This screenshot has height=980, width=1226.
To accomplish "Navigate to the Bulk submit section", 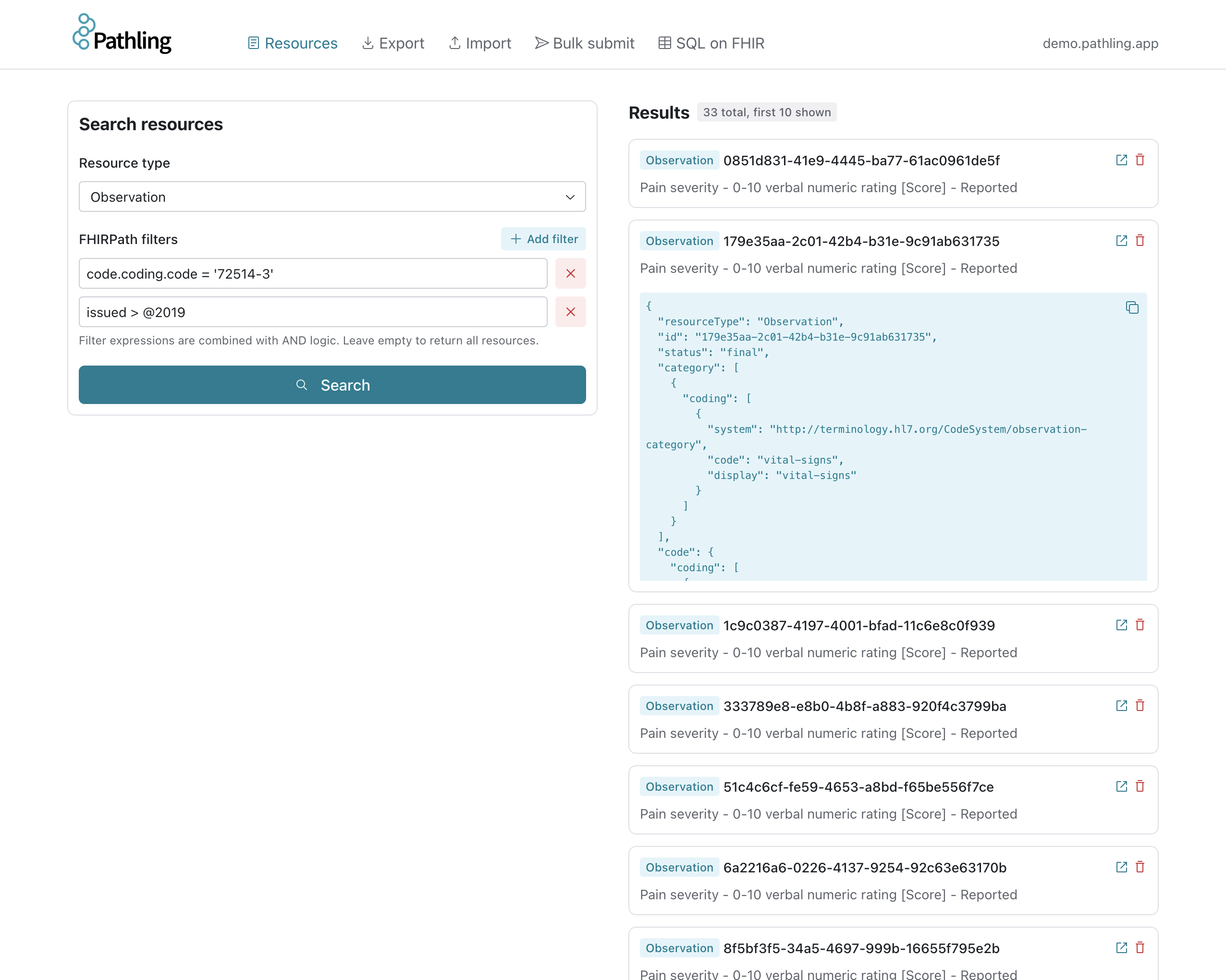I will (x=585, y=43).
